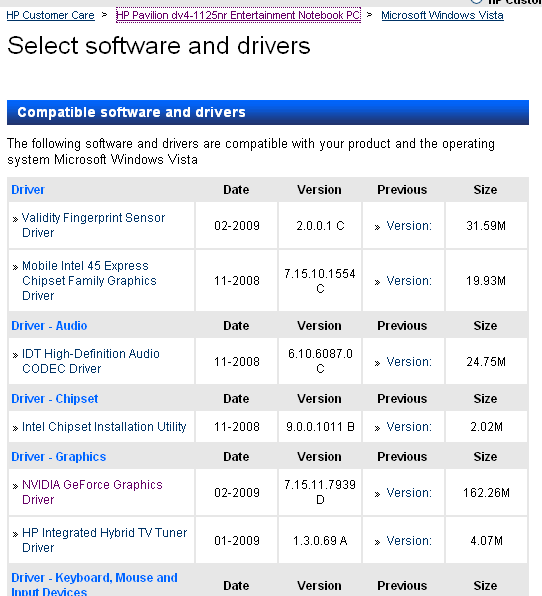Click the date 01-2009 in TV Tuner row
542x596 pixels.
[237, 541]
